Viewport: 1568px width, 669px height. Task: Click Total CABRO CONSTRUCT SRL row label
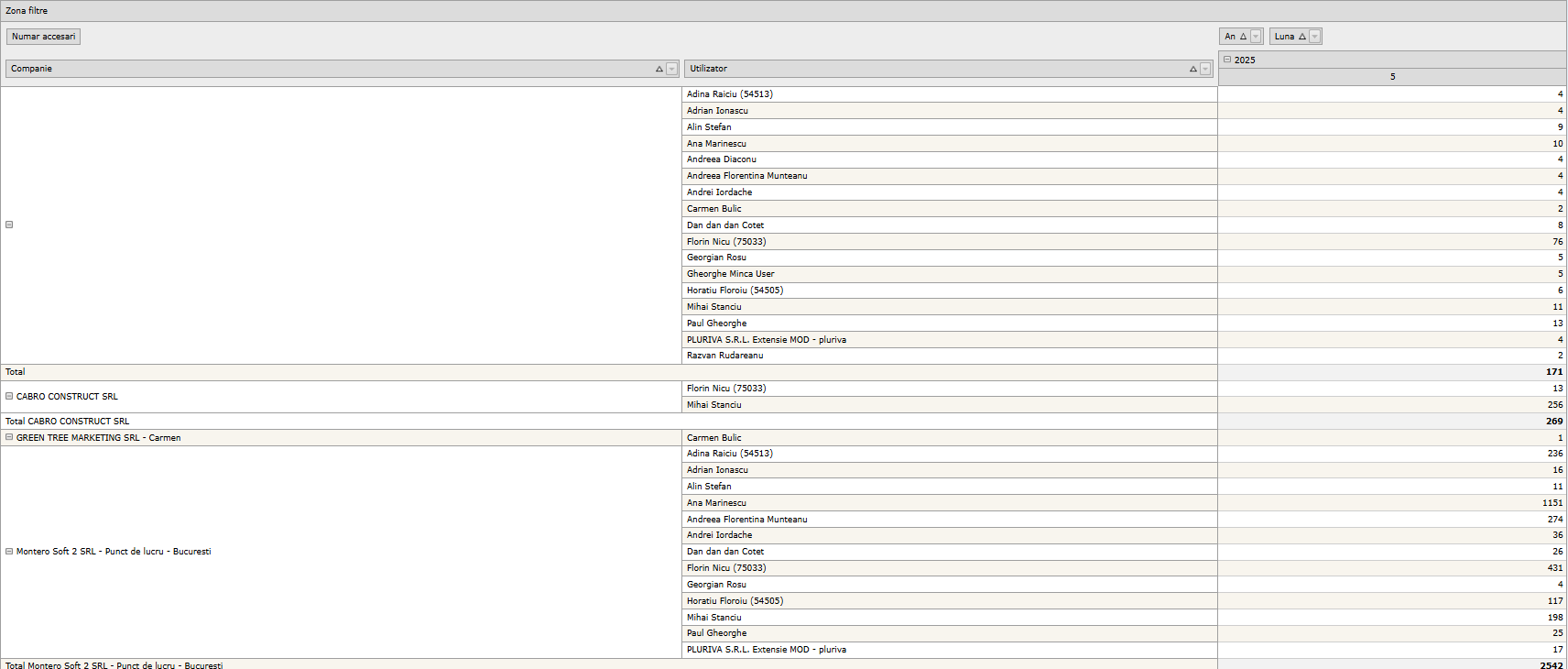[68, 422]
